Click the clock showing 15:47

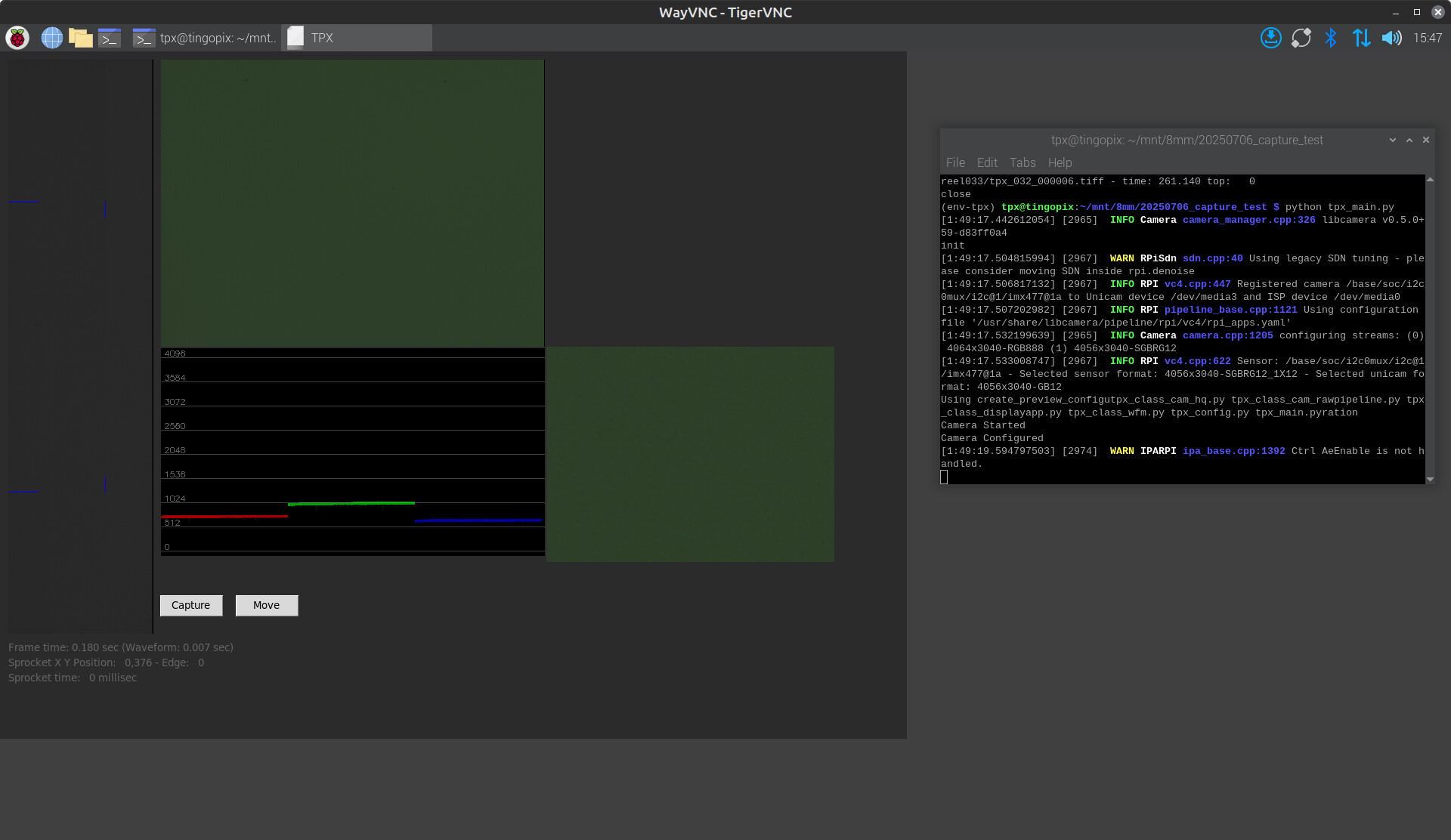[x=1427, y=38]
